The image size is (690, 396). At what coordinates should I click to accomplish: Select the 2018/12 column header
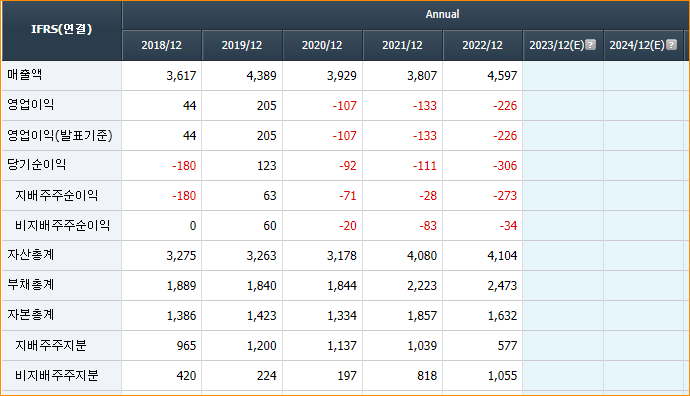[161, 45]
